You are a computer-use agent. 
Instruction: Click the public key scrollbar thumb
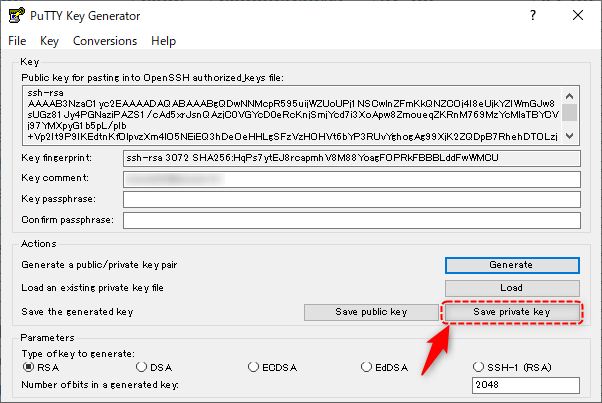point(570,112)
